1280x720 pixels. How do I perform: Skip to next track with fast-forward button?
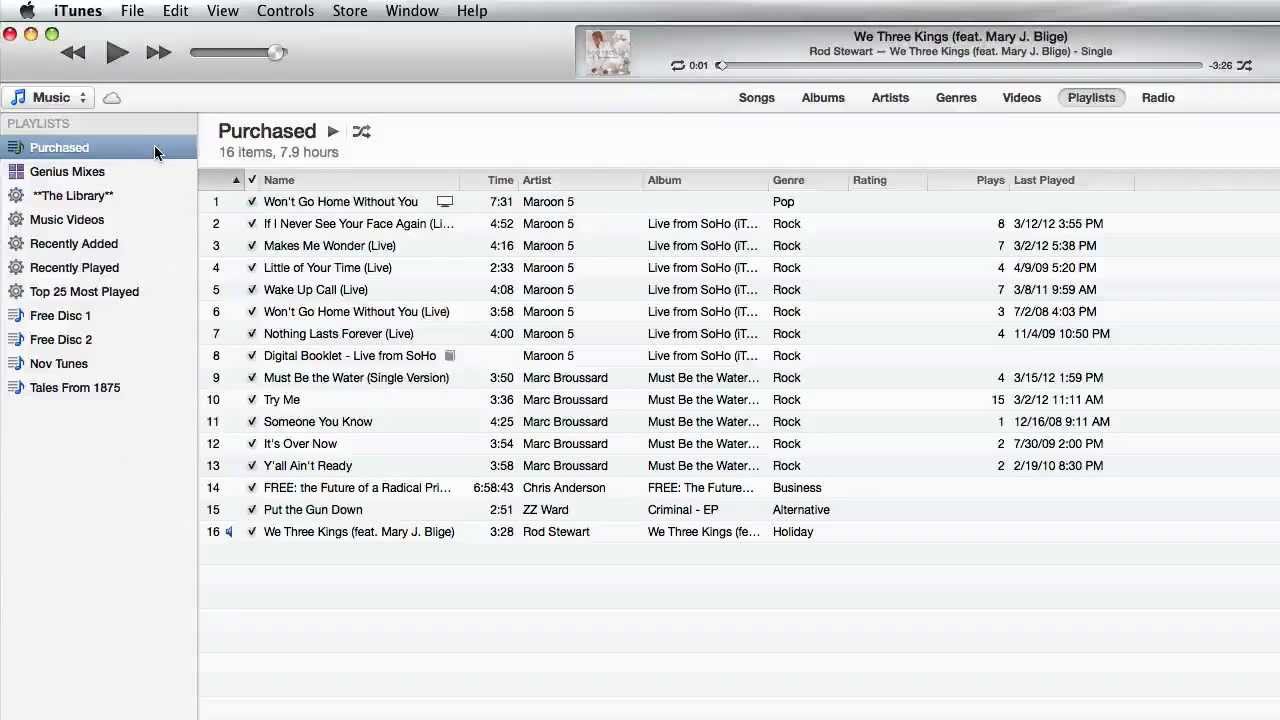coord(159,53)
